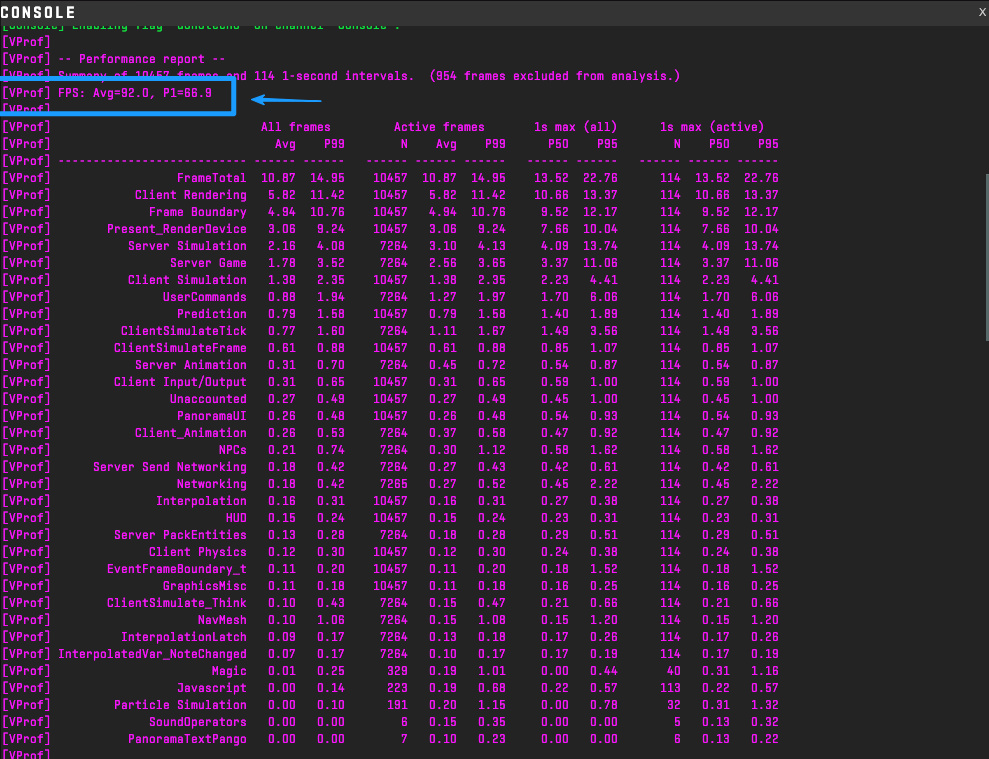Select the 'Client Physics' row label
Image resolution: width=989 pixels, height=759 pixels.
click(197, 553)
